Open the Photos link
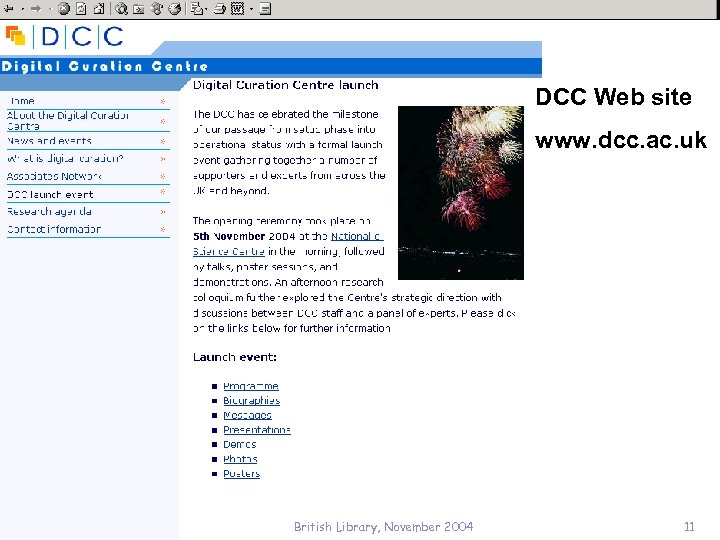Screen dimensions: 720x540 coord(240,459)
